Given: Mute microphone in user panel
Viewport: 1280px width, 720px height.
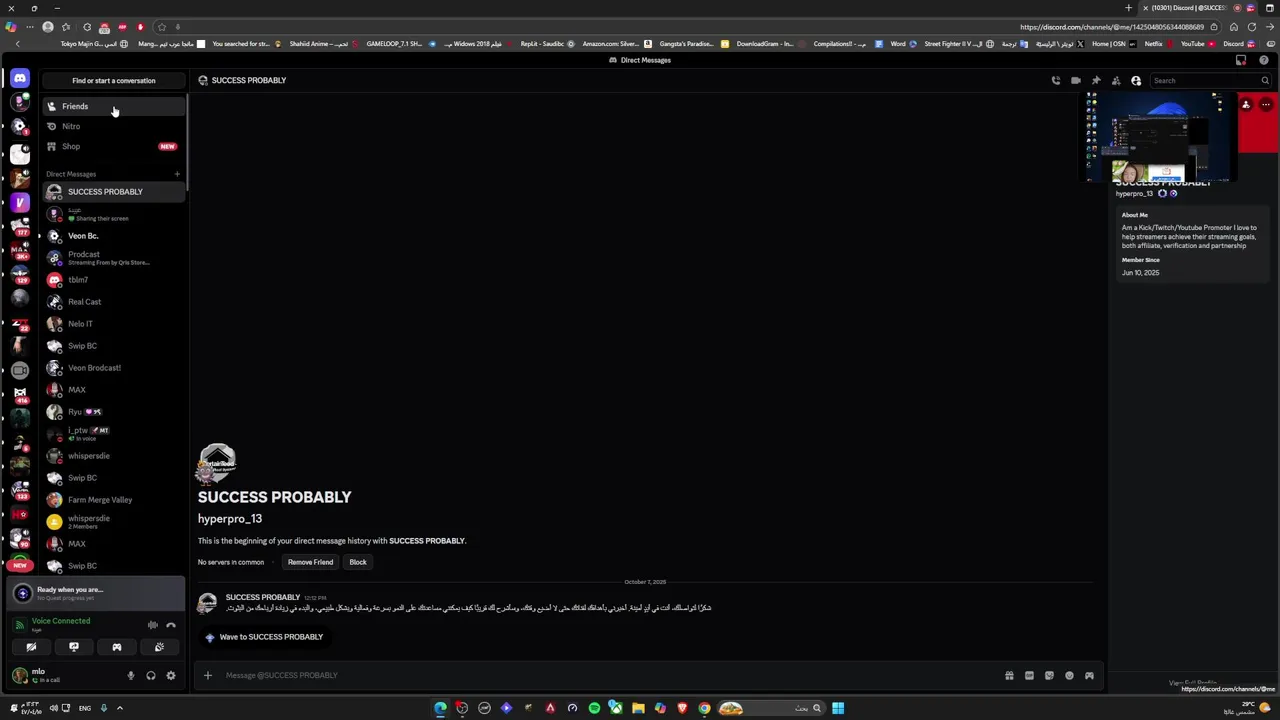Looking at the screenshot, I should (130, 676).
